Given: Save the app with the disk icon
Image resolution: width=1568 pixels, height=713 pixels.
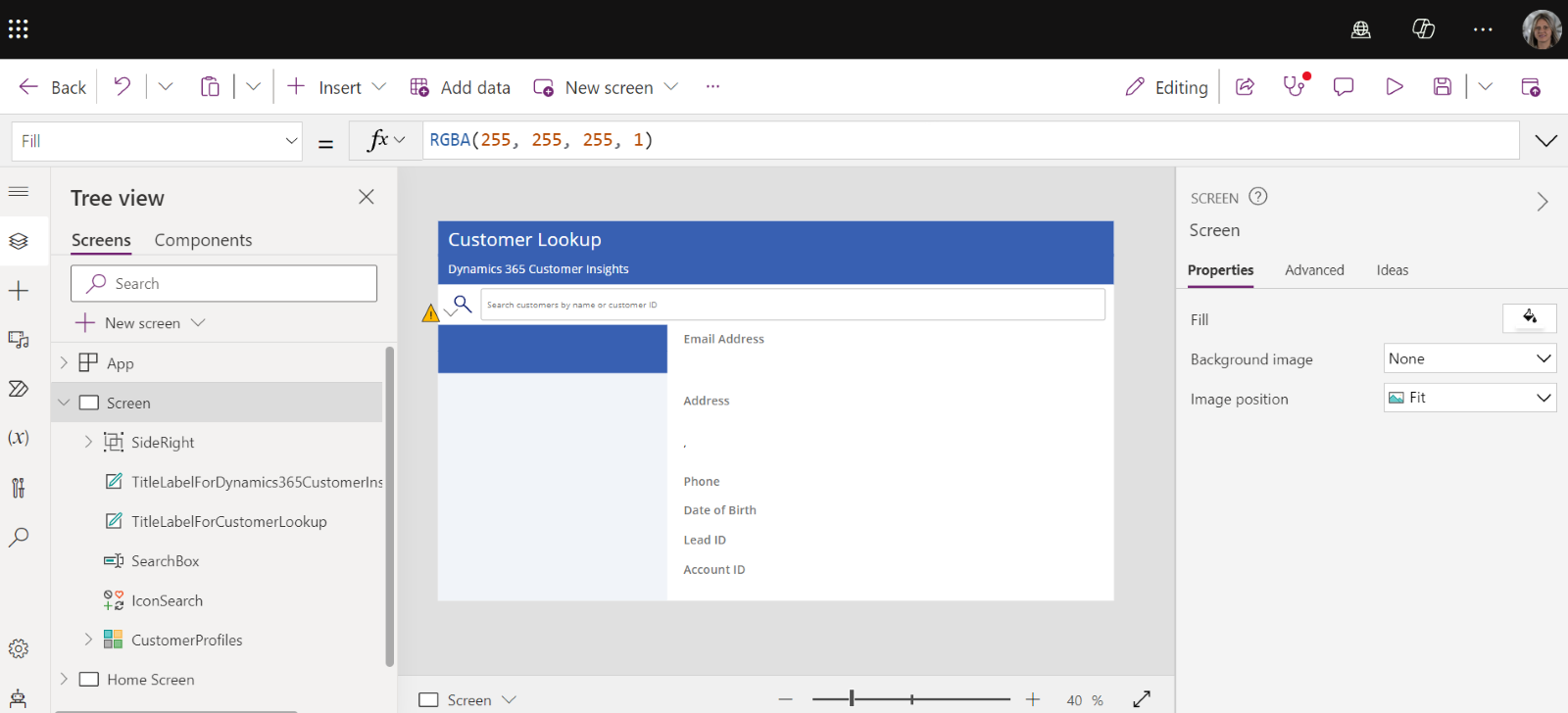Looking at the screenshot, I should pyautogui.click(x=1443, y=86).
